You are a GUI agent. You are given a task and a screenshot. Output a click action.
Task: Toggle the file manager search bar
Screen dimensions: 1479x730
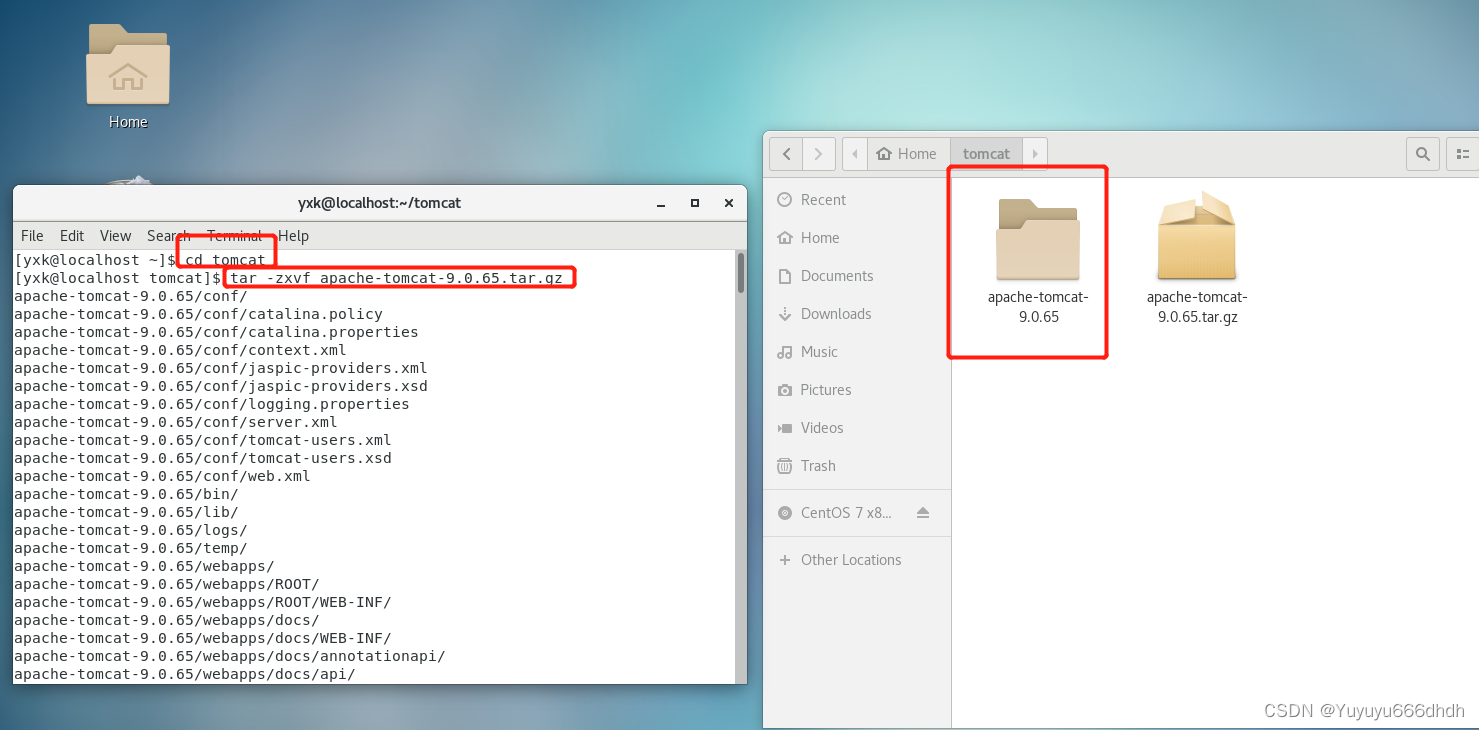click(x=1422, y=153)
